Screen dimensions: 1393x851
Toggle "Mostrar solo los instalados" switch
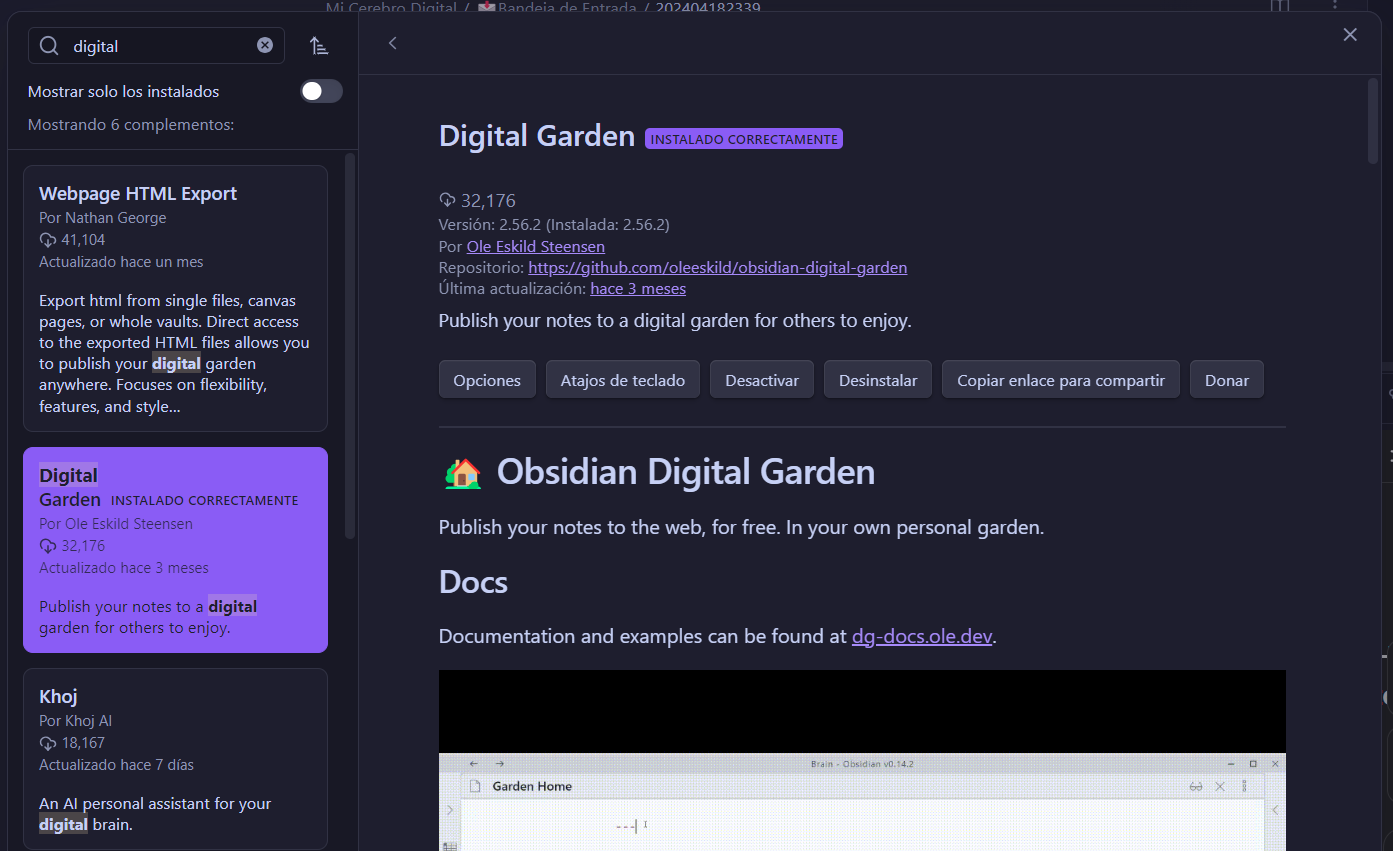coord(321,91)
